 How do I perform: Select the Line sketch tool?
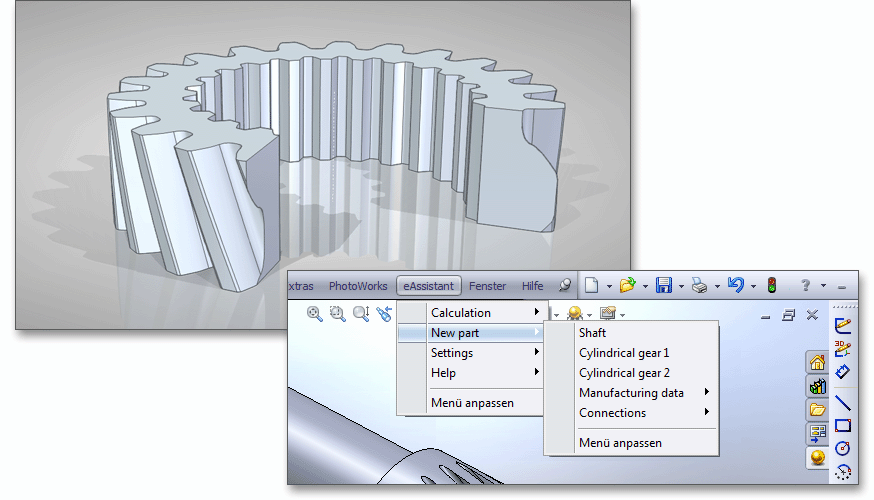842,403
